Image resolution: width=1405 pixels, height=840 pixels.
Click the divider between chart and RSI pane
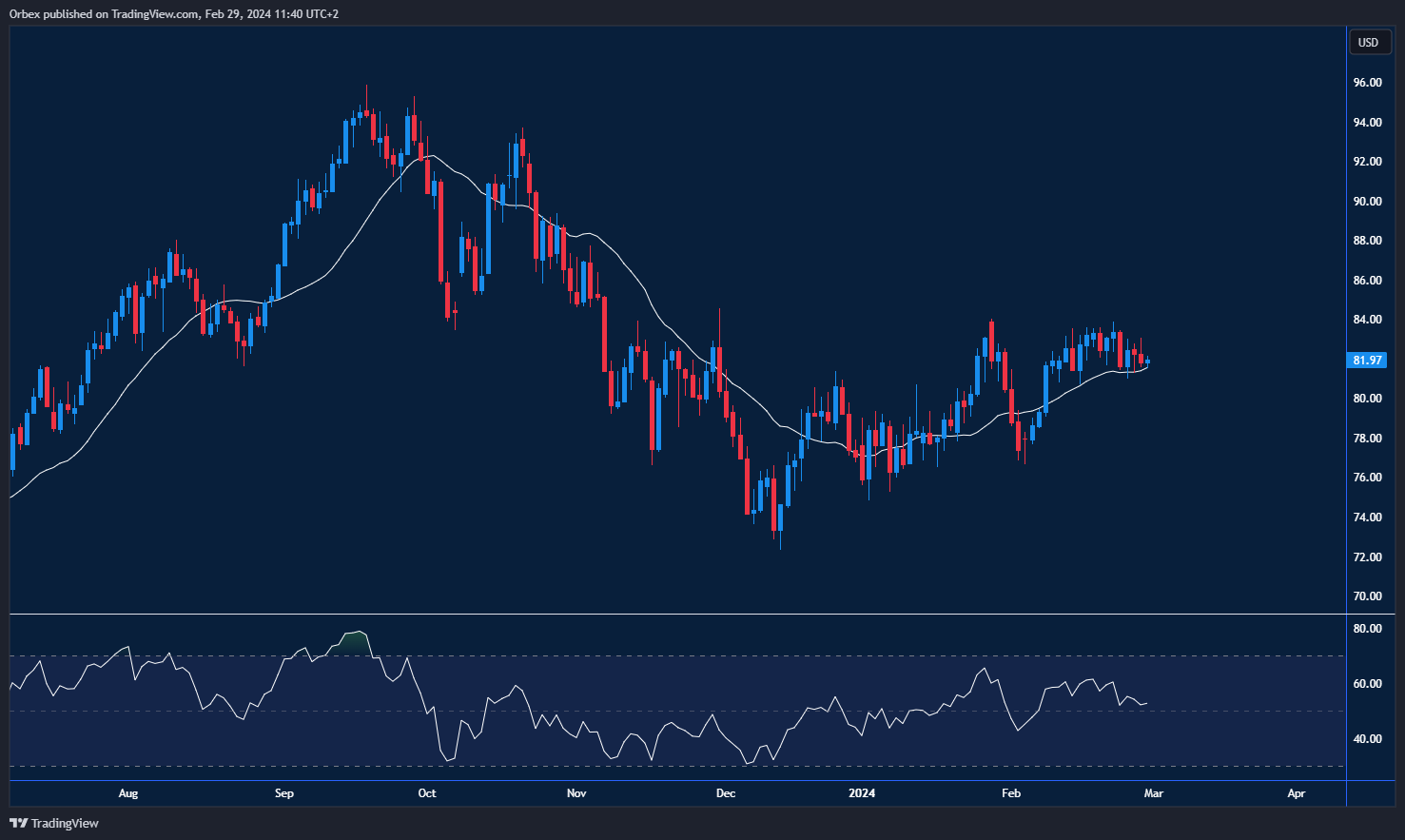click(666, 612)
